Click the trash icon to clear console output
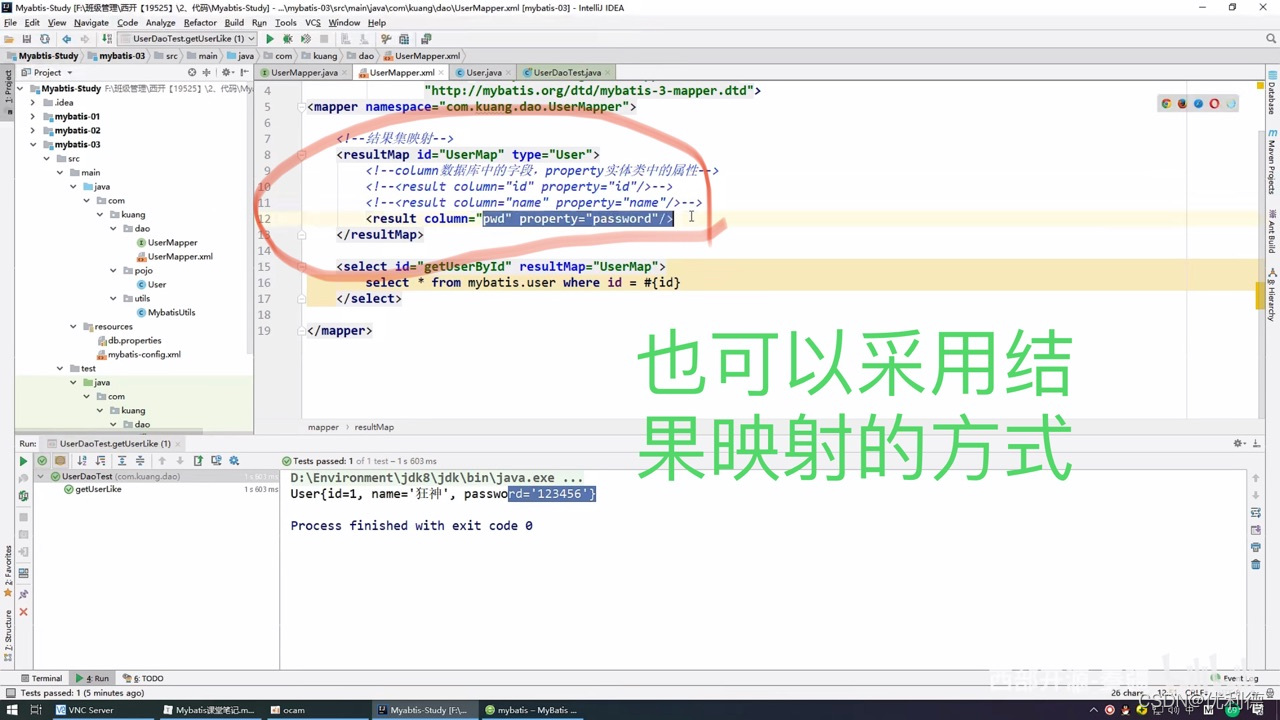 coord(1256,564)
